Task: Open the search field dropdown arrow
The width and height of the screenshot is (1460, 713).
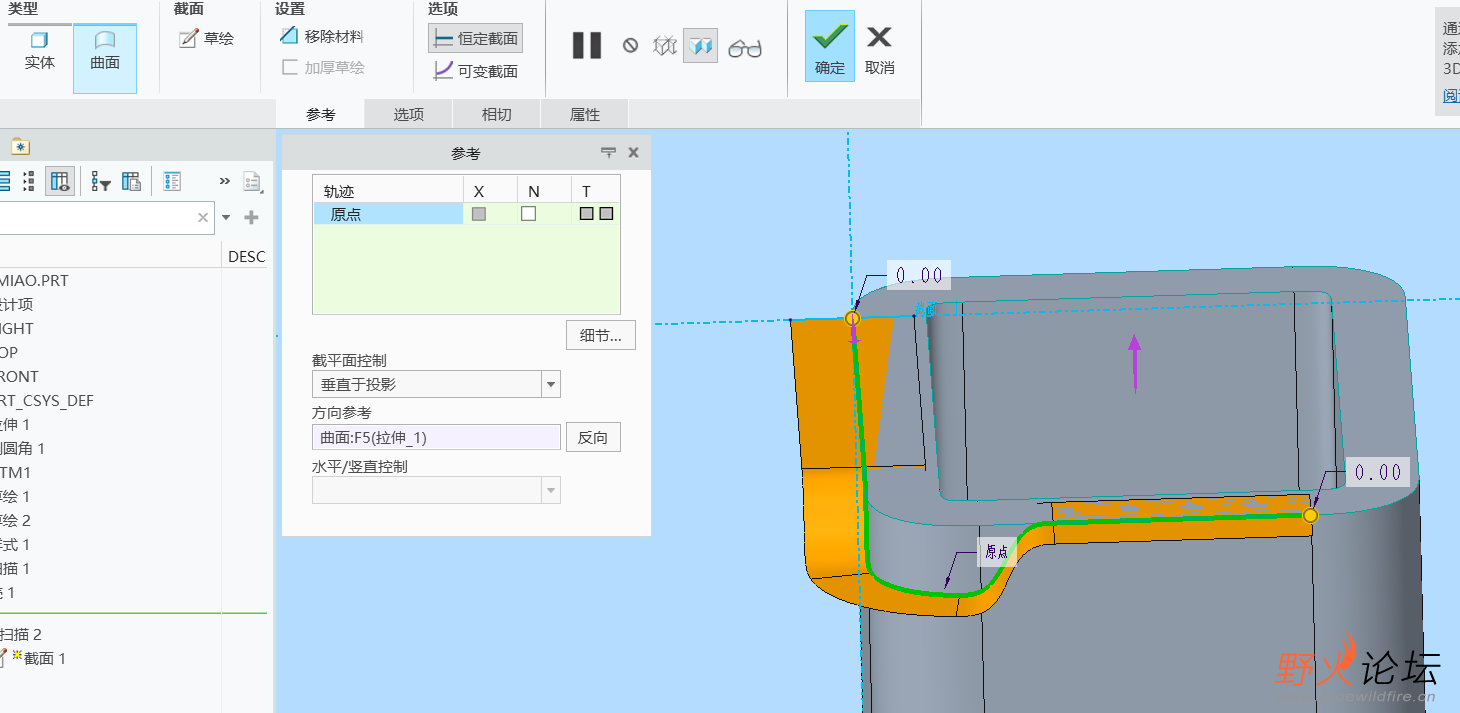Action: click(x=226, y=217)
